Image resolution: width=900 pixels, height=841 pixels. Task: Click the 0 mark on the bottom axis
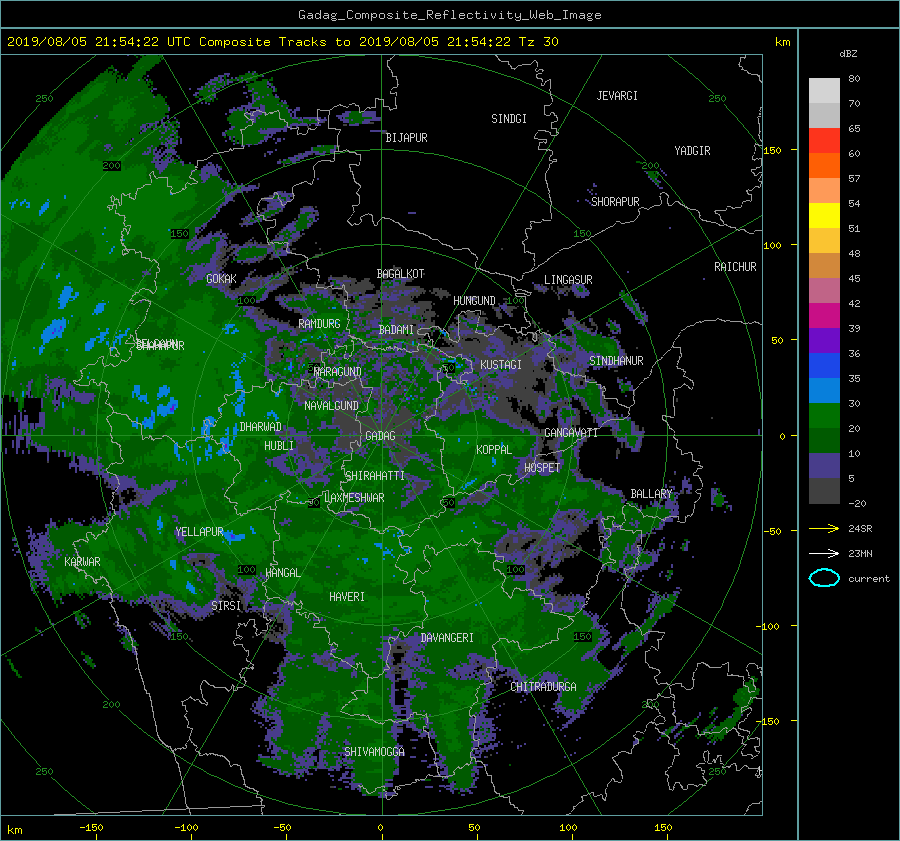(381, 828)
